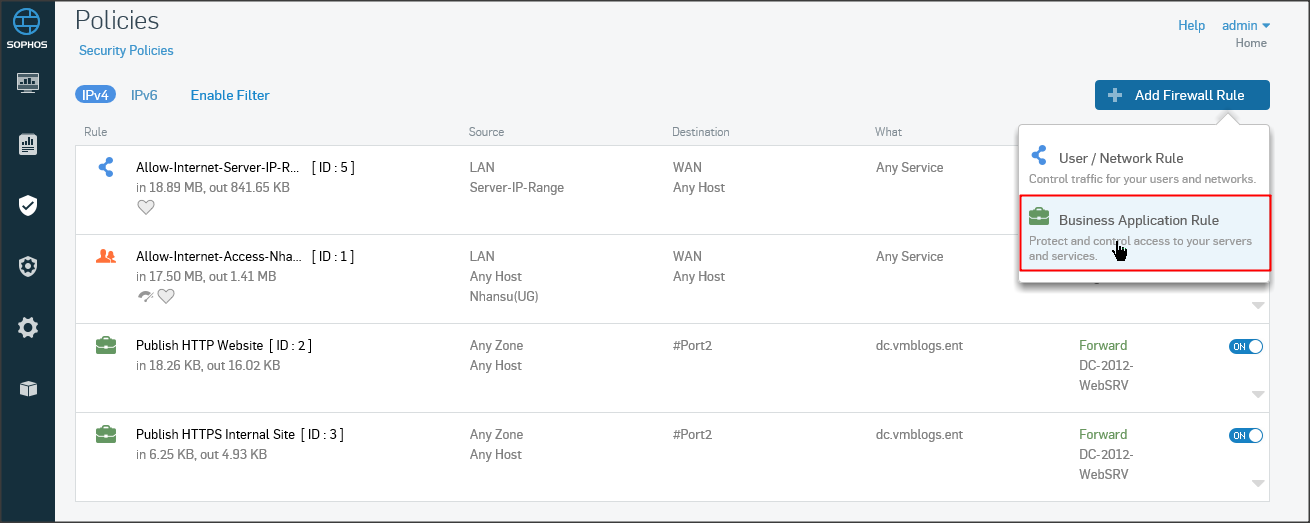The width and height of the screenshot is (1310, 523).
Task: Toggle the Publish HTTPS Internal Site switch
Action: pyautogui.click(x=1246, y=435)
